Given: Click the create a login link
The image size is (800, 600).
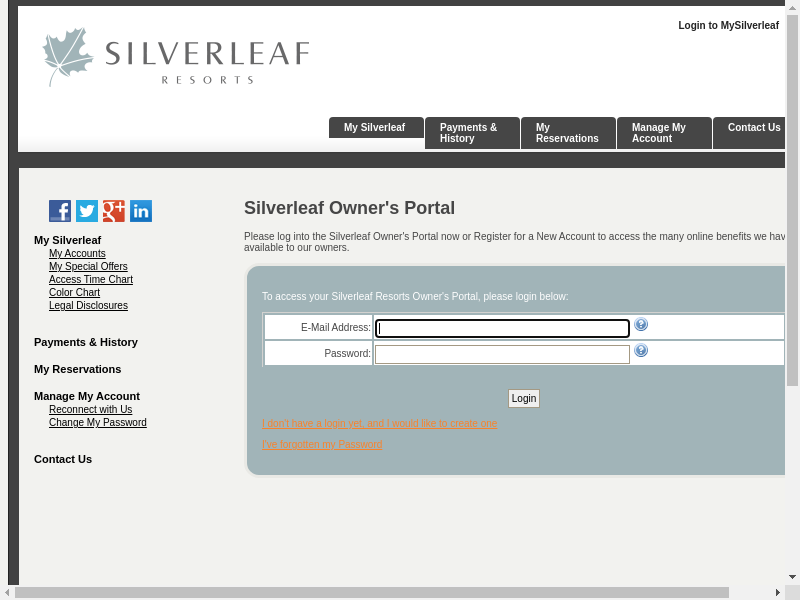Looking at the screenshot, I should tap(379, 424).
